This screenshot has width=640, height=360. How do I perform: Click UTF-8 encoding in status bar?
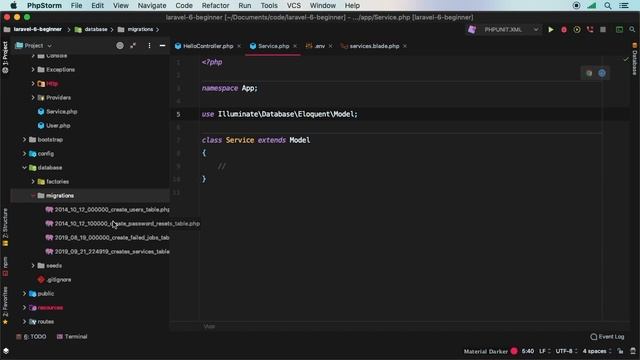pos(566,351)
